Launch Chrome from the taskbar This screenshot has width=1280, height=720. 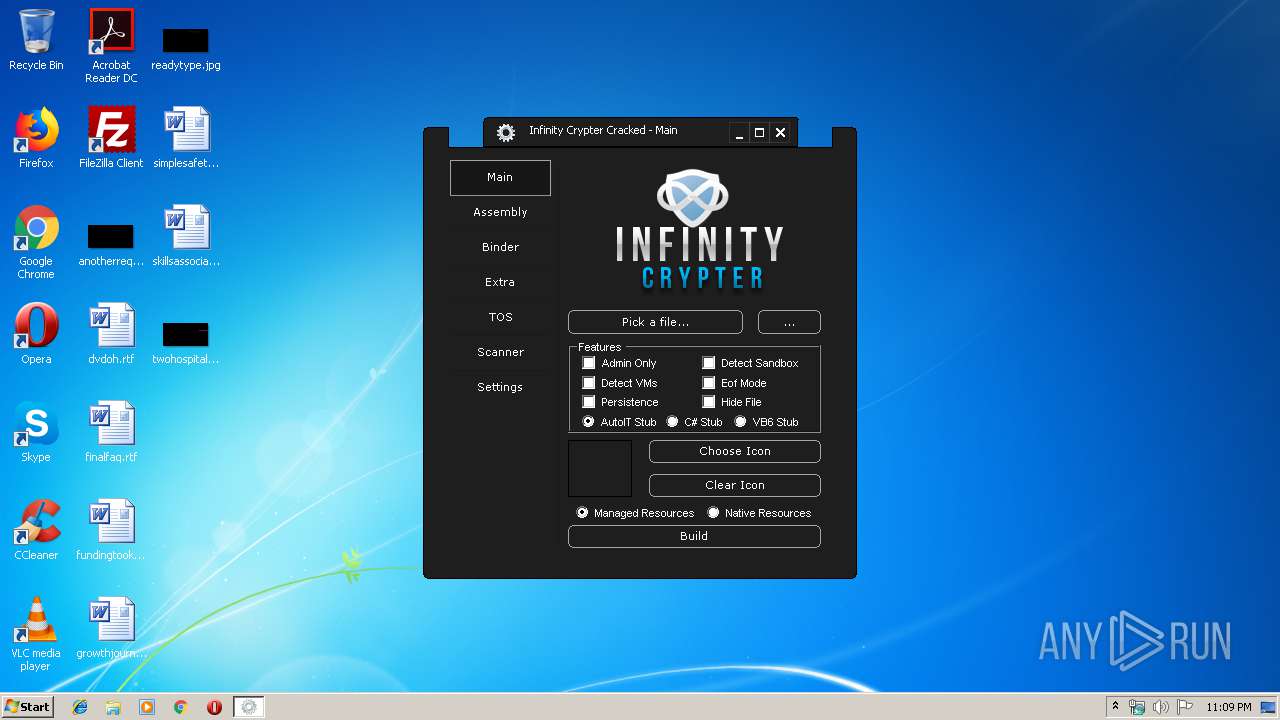pyautogui.click(x=181, y=707)
